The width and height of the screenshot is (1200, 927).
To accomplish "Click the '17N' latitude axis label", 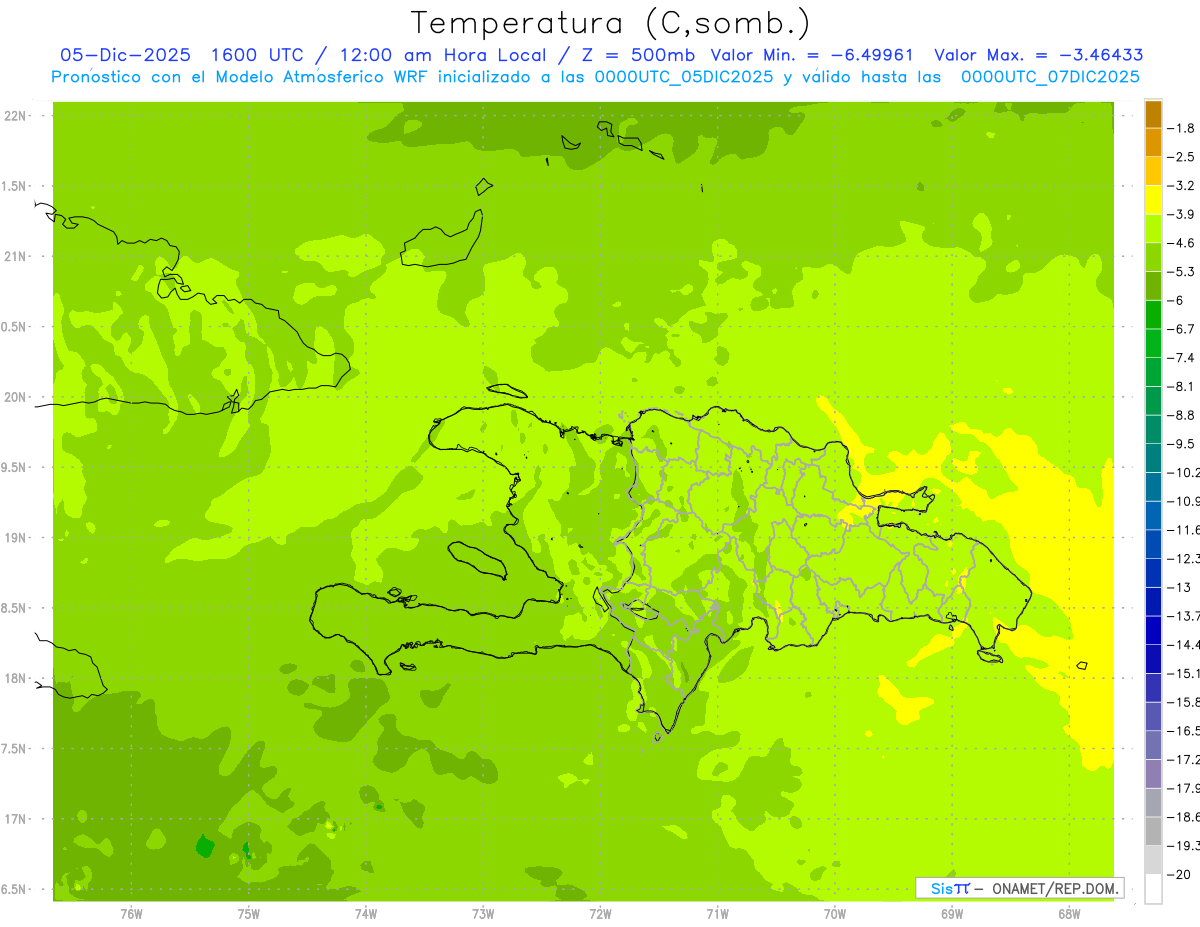I will click(x=15, y=819).
